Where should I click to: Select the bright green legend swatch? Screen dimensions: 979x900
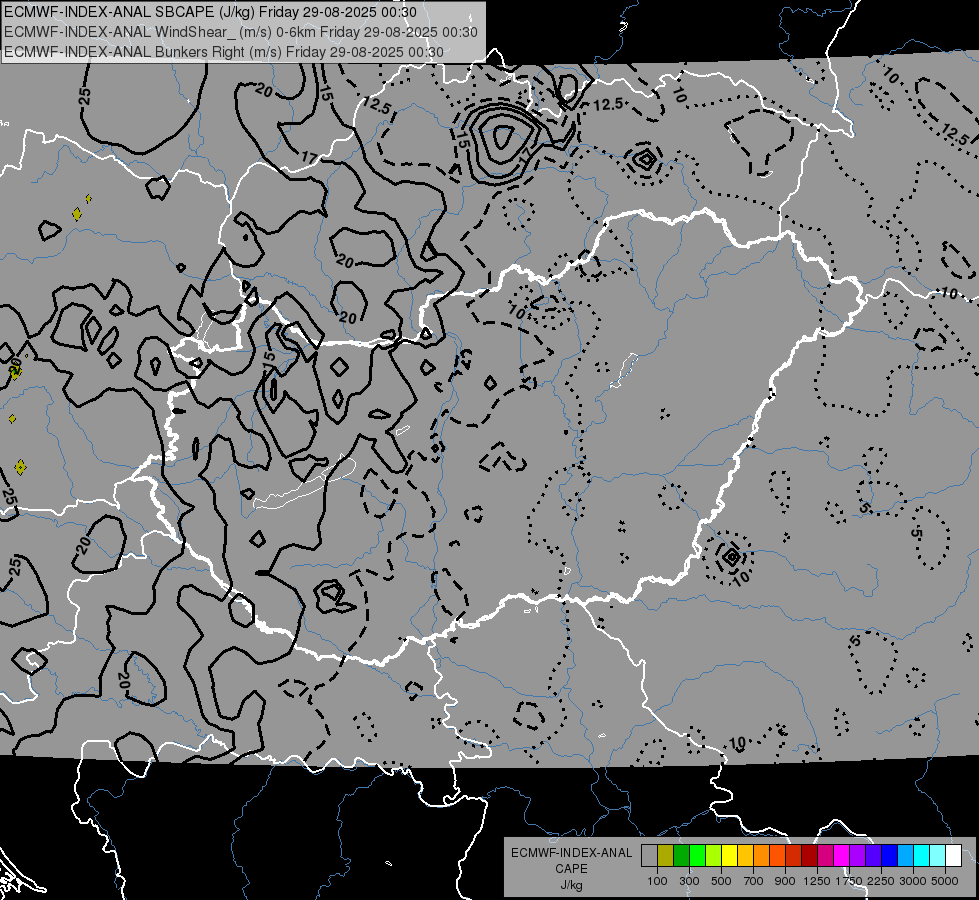click(697, 856)
